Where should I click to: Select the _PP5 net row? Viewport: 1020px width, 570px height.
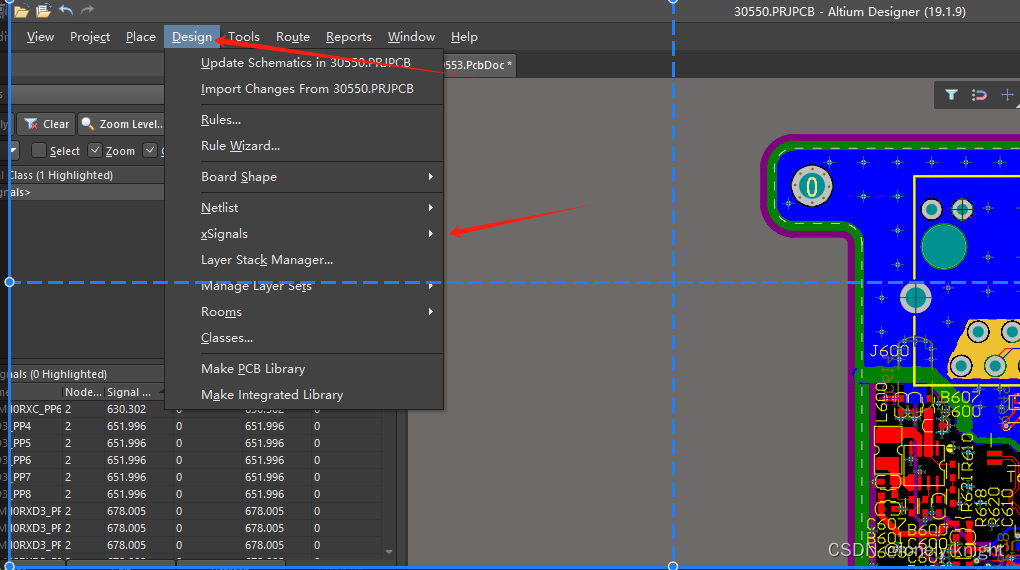tap(191, 443)
